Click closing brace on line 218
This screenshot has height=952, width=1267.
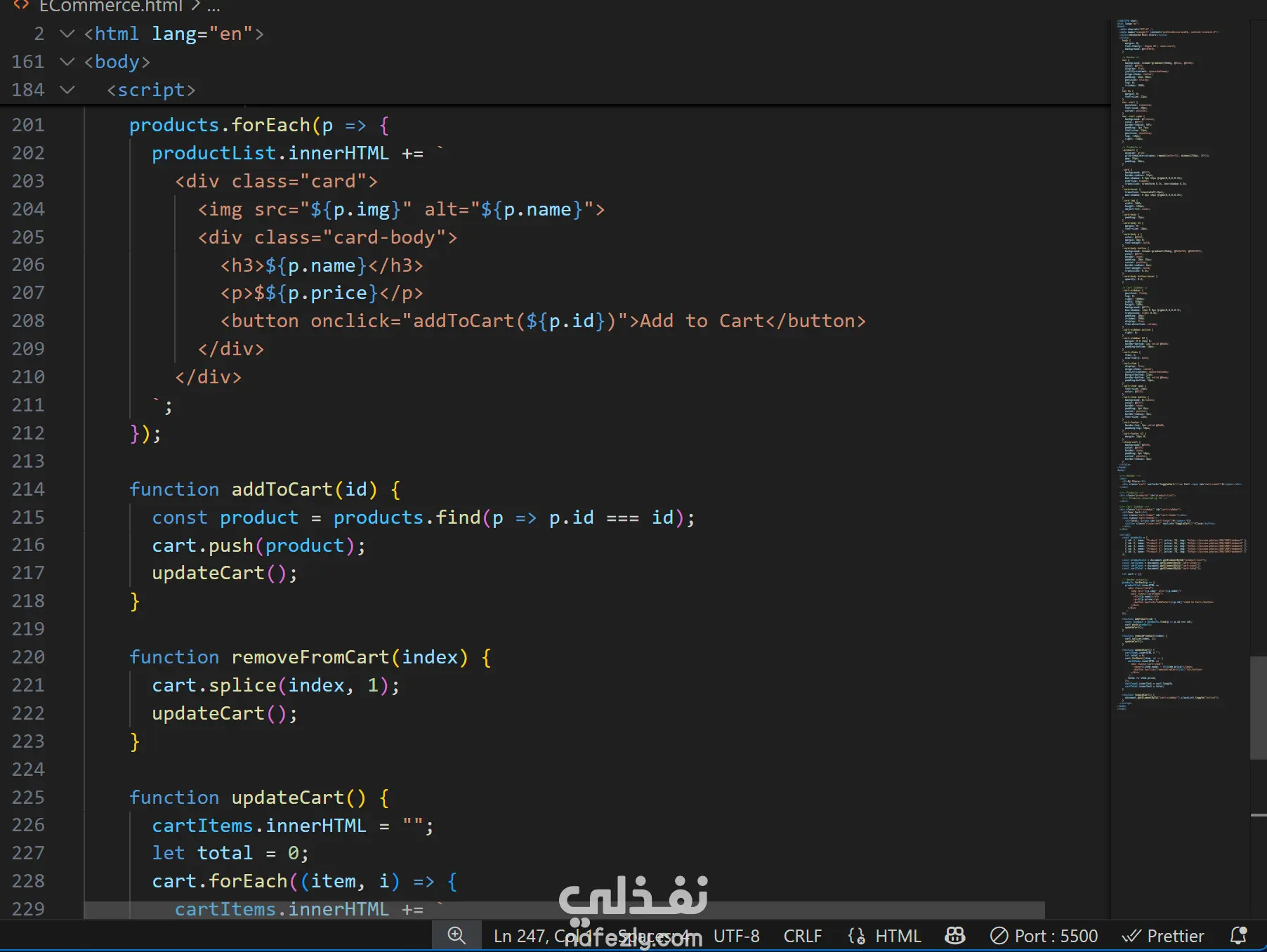click(x=135, y=601)
